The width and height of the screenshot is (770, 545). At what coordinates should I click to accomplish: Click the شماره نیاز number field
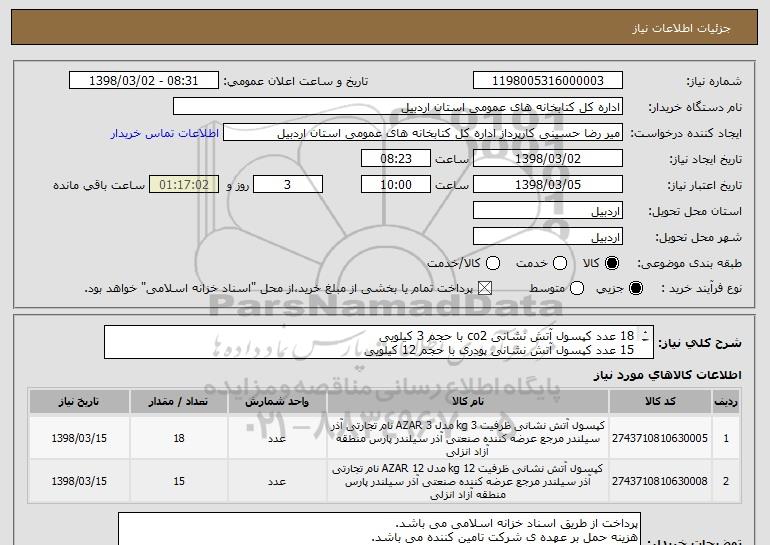click(x=548, y=81)
